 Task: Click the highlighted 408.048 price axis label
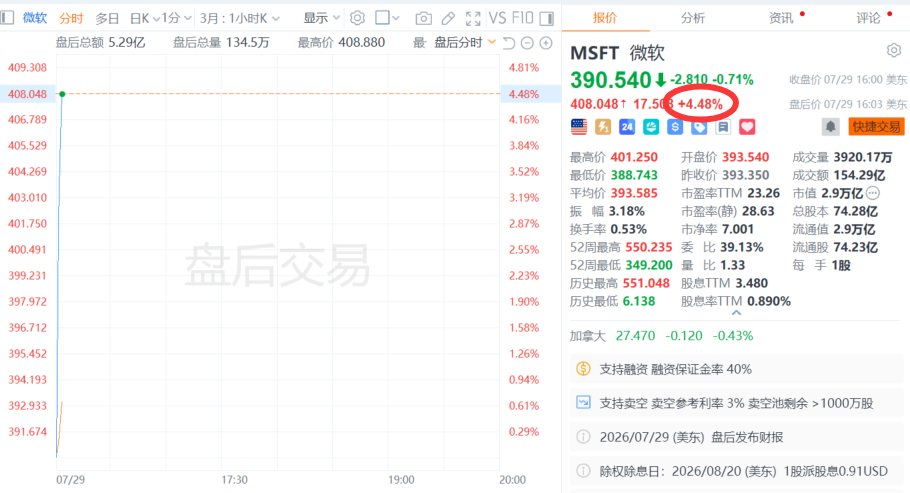pyautogui.click(x=27, y=93)
